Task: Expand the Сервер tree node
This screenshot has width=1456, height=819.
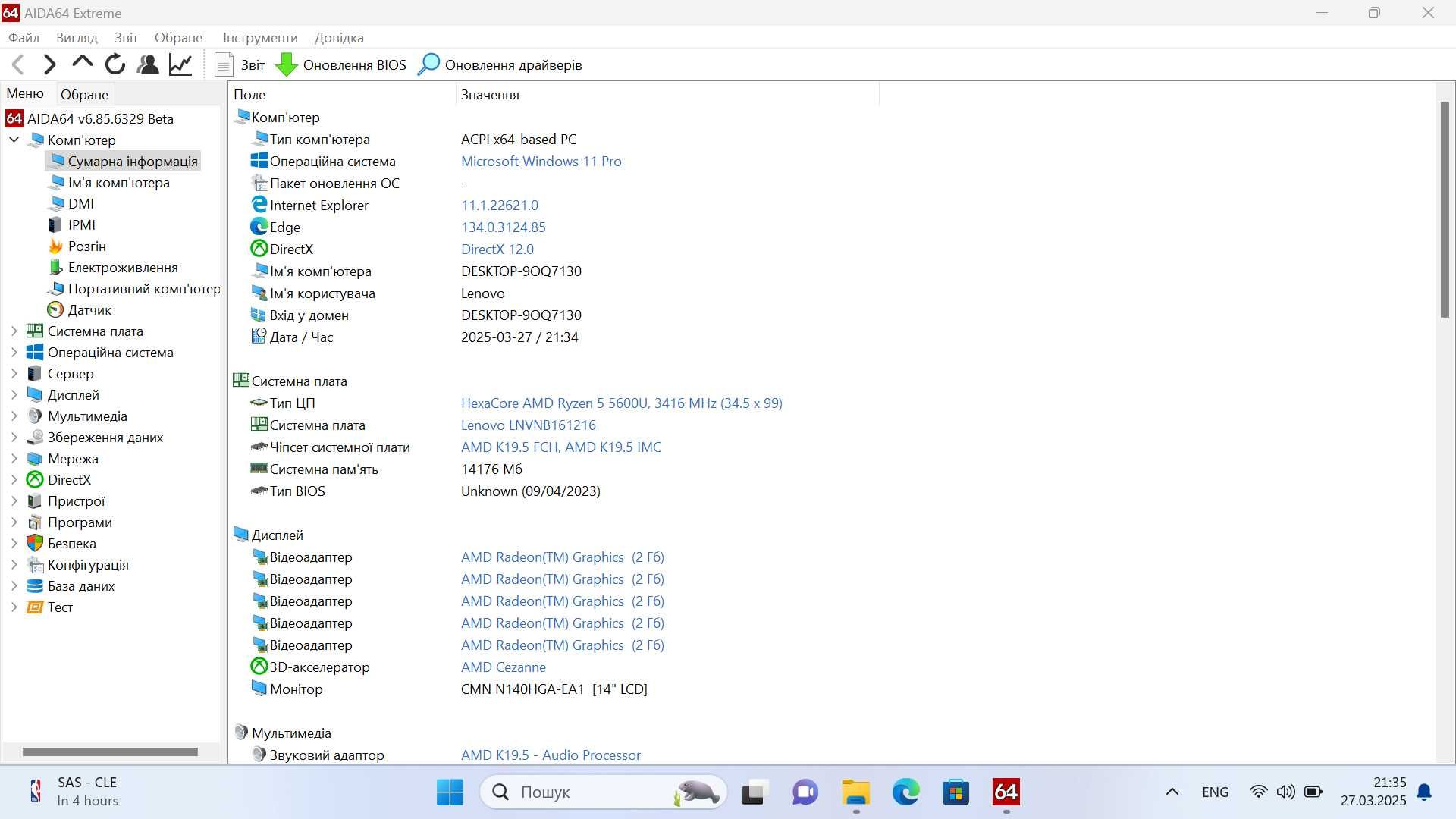Action: point(14,373)
